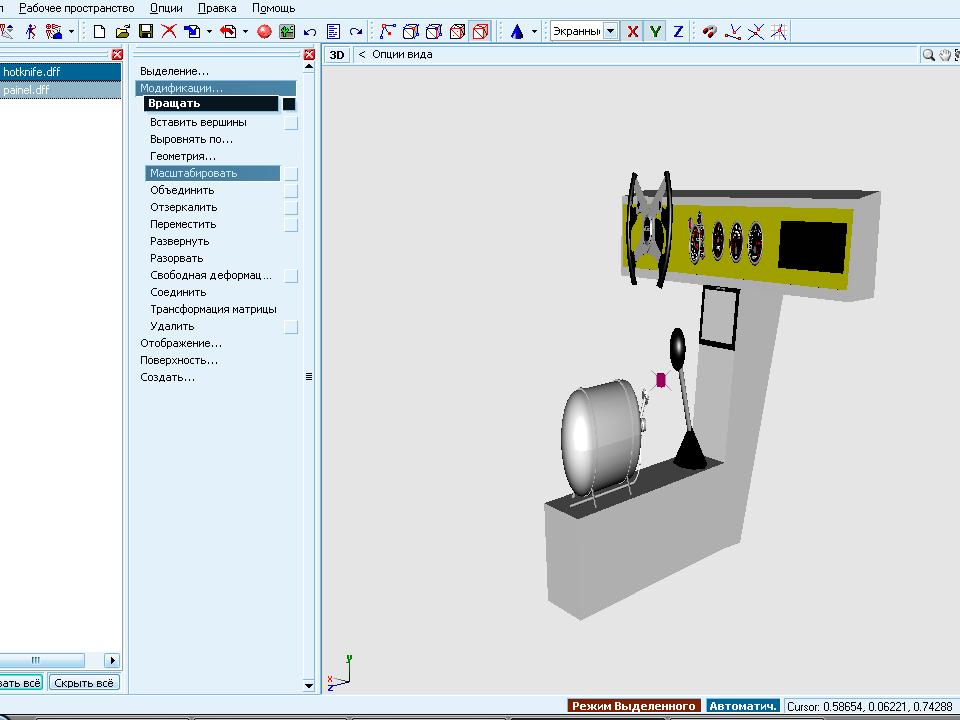This screenshot has width=960, height=720.
Task: Click the magnet snap icon
Action: click(x=710, y=31)
